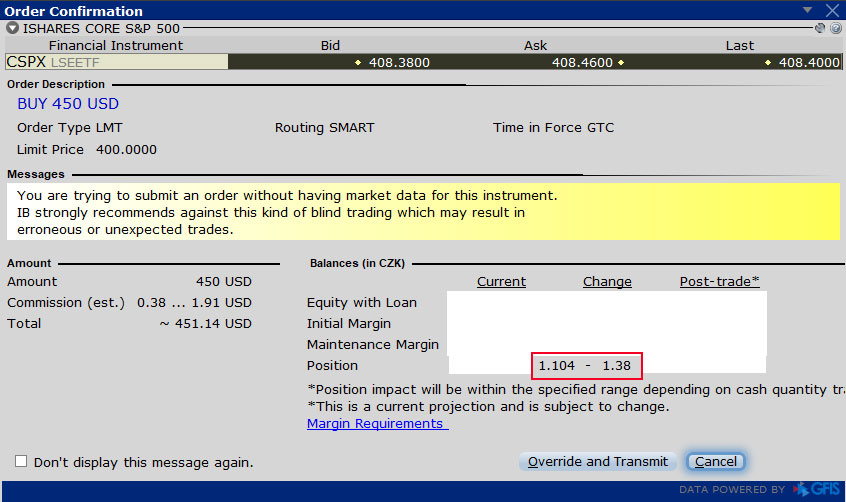Click the last price 408.4000
846x502 pixels.
809,63
